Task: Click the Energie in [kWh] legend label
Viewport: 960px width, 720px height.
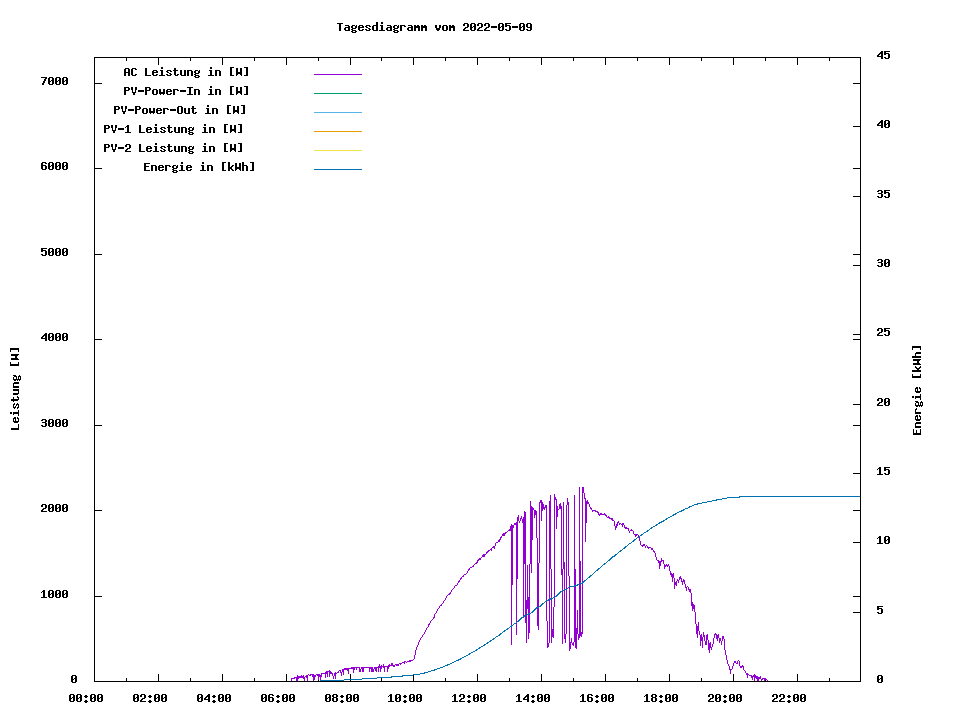Action: pyautogui.click(x=199, y=167)
